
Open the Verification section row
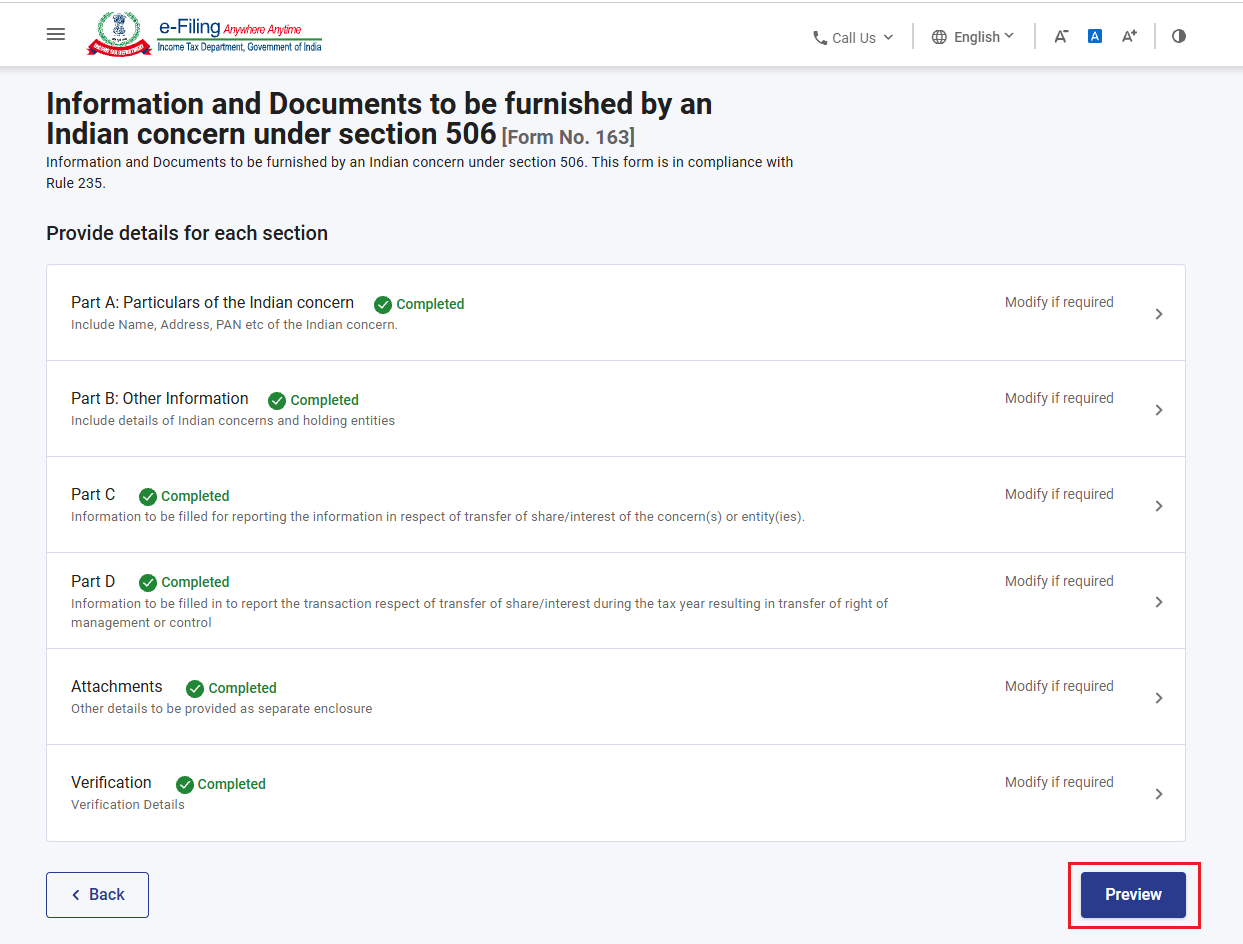[x=615, y=793]
